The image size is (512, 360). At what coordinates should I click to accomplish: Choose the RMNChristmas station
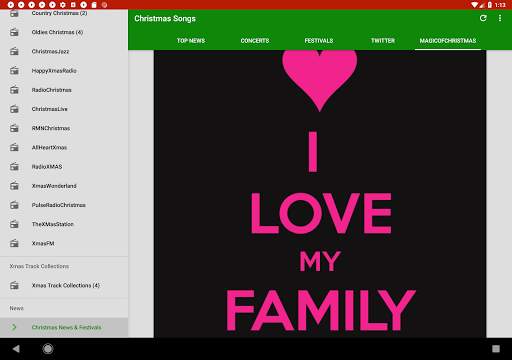pos(64,128)
